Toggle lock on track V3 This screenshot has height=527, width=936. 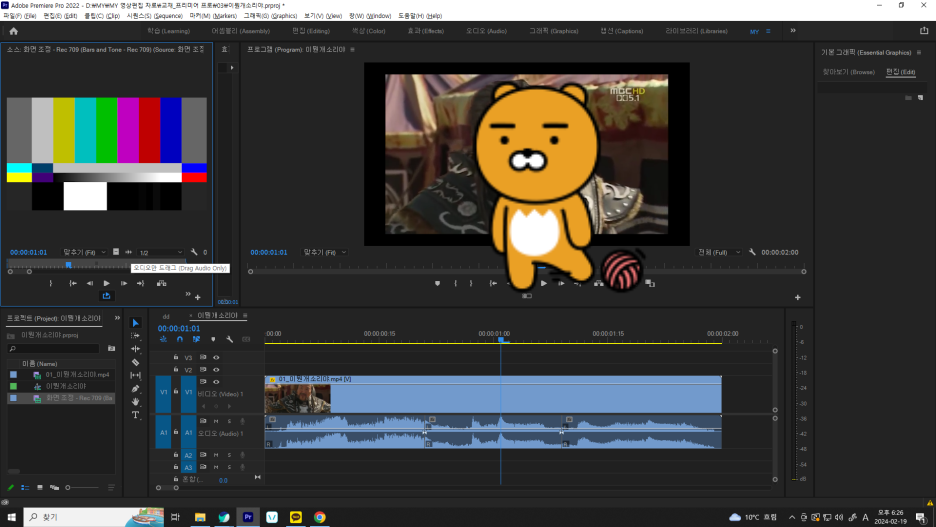point(176,357)
